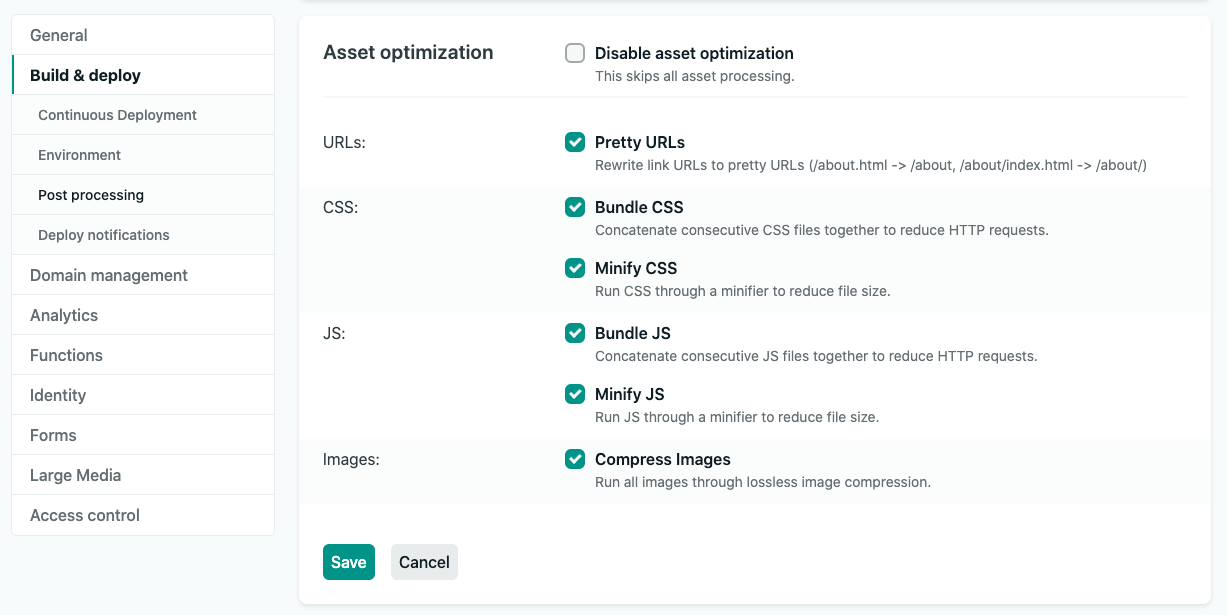Image resolution: width=1227 pixels, height=615 pixels.
Task: Click 'Concatenate consecutive CSS files' description
Action: [822, 230]
